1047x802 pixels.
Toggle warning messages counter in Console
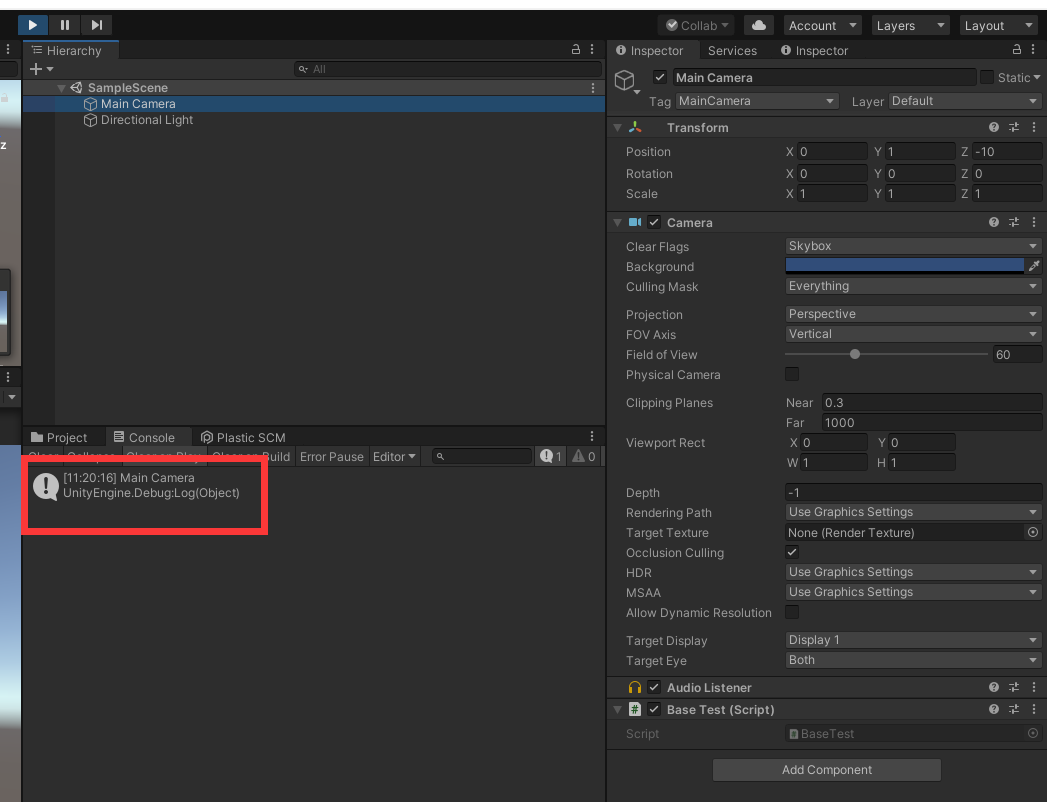584,457
